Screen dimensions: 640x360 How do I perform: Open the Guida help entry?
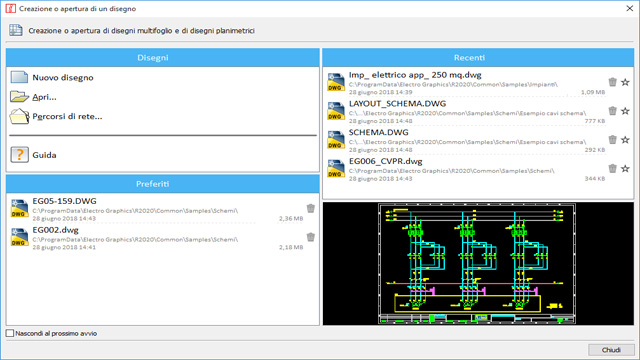click(44, 155)
